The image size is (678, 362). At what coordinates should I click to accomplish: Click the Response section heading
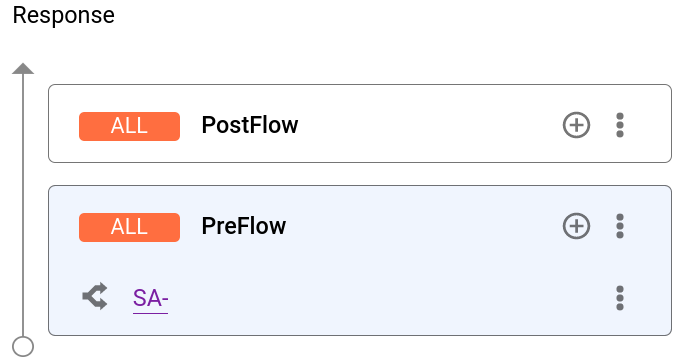point(64,16)
